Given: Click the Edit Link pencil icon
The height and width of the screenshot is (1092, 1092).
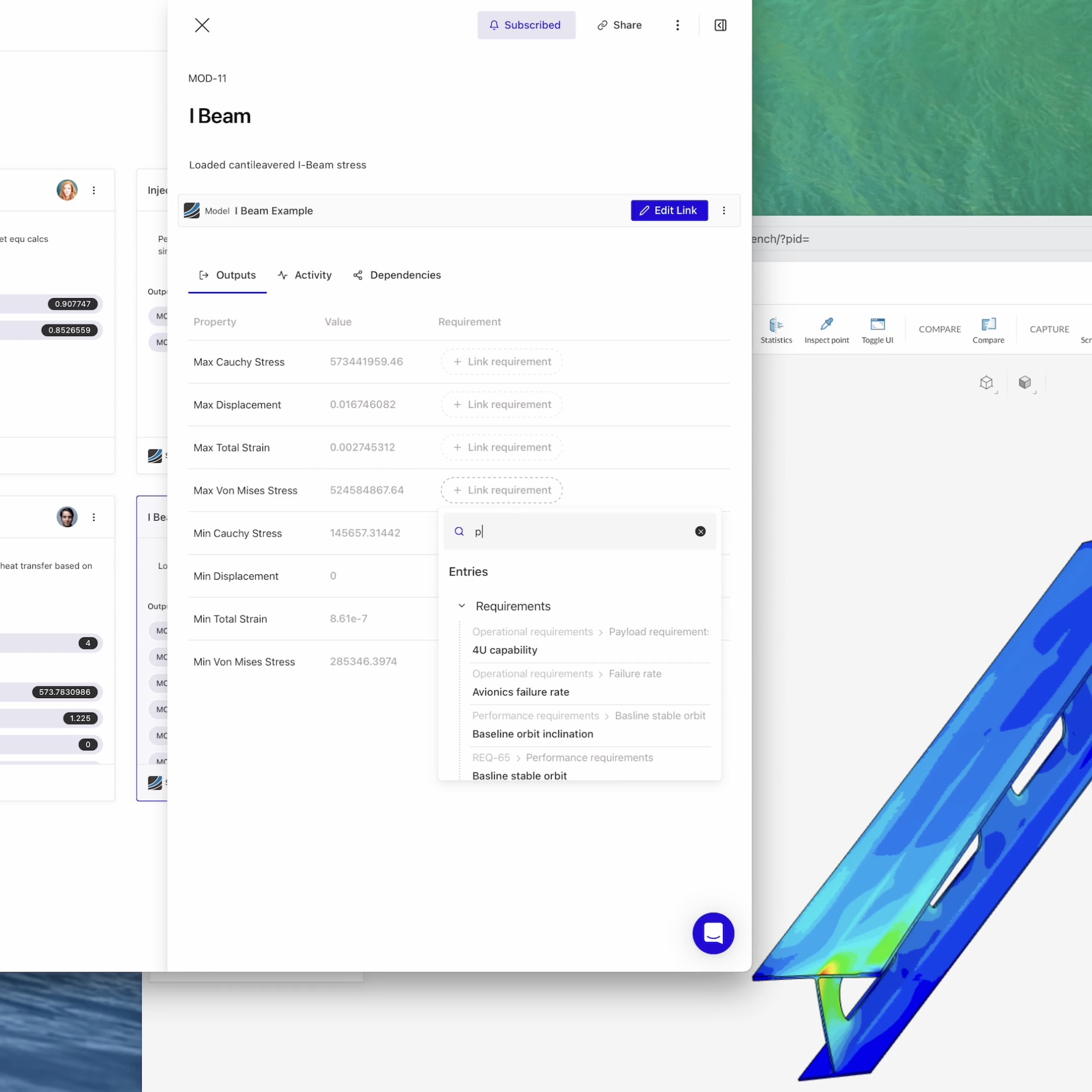Looking at the screenshot, I should coord(645,210).
